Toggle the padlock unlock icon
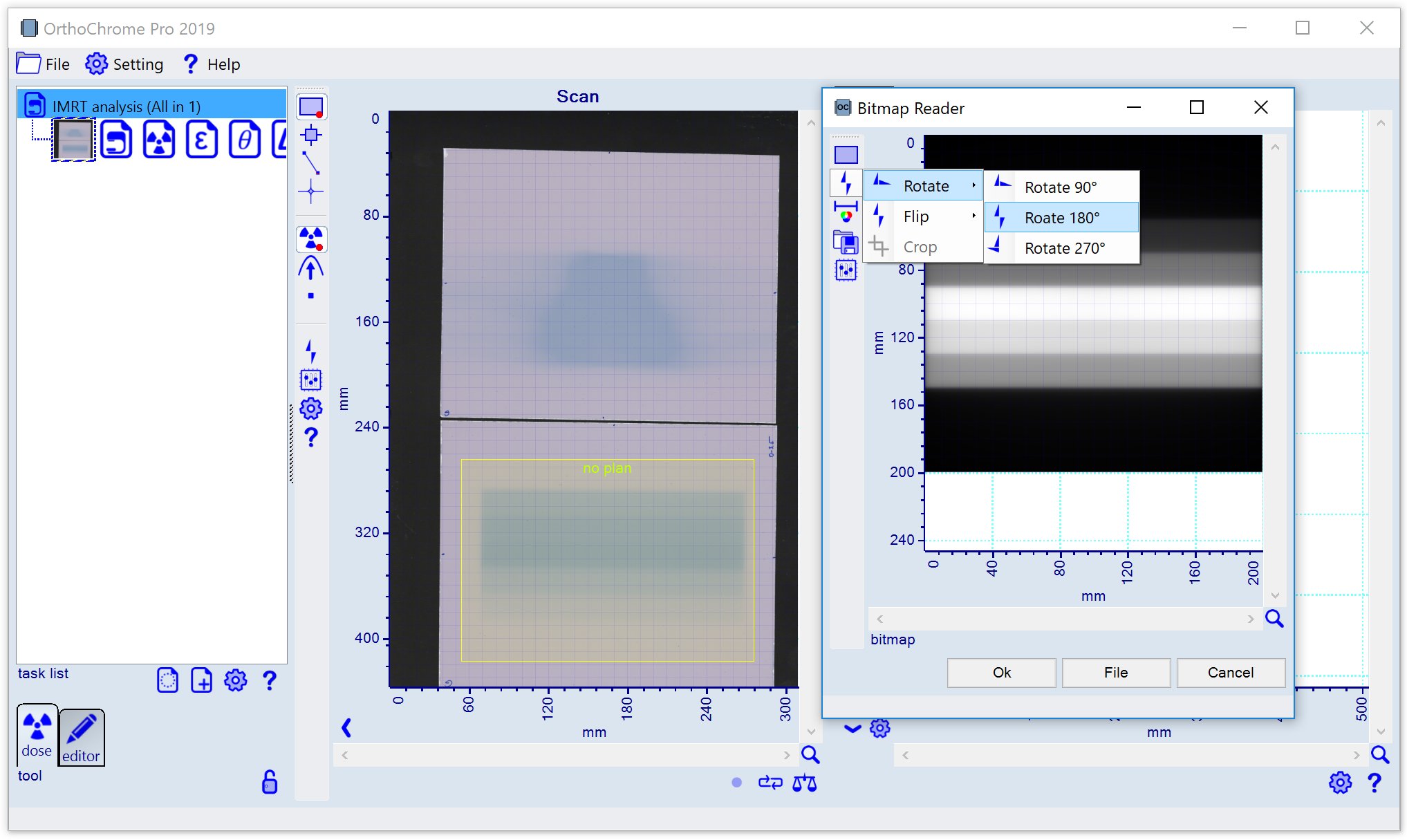This screenshot has height=840, width=1407. pyautogui.click(x=269, y=782)
